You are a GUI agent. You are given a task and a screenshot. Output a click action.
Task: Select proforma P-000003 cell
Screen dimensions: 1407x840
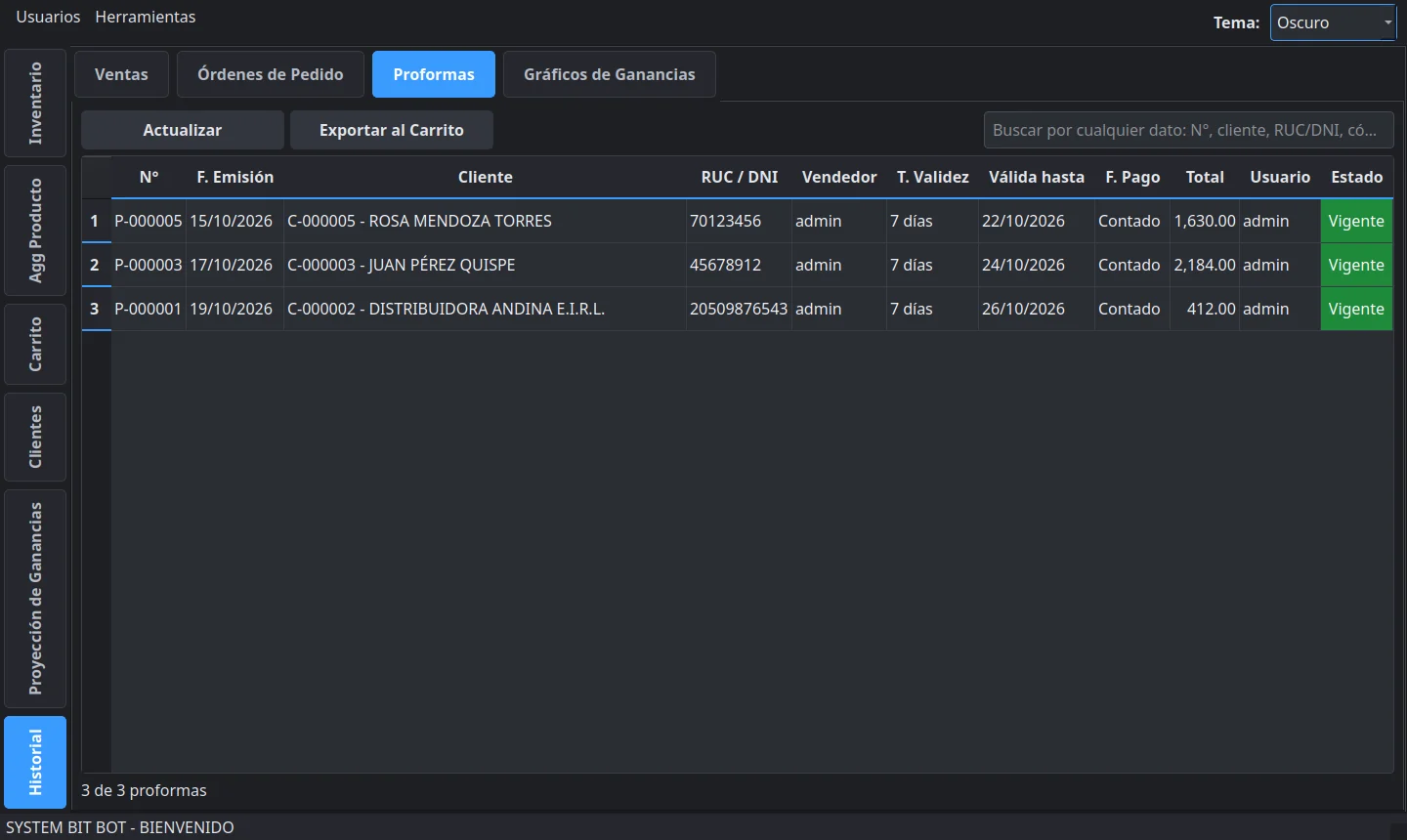point(149,265)
